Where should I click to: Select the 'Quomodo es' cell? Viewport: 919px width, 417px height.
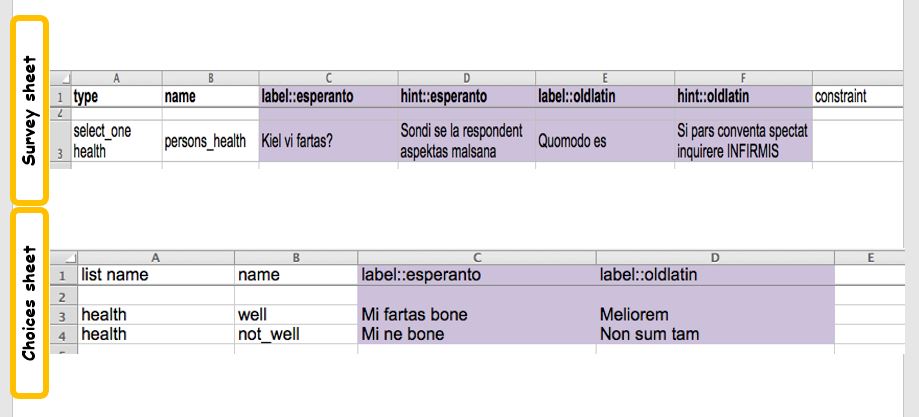point(604,141)
